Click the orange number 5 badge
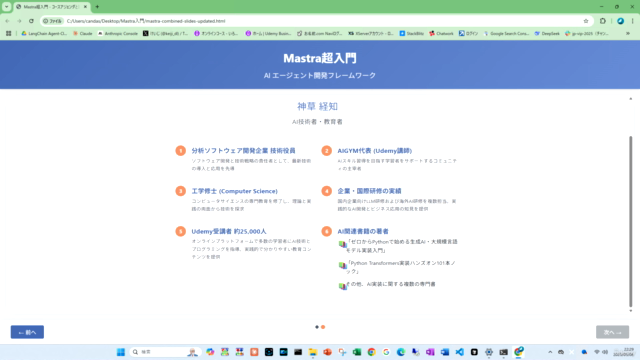Viewport: 640px width, 360px height. click(x=180, y=231)
